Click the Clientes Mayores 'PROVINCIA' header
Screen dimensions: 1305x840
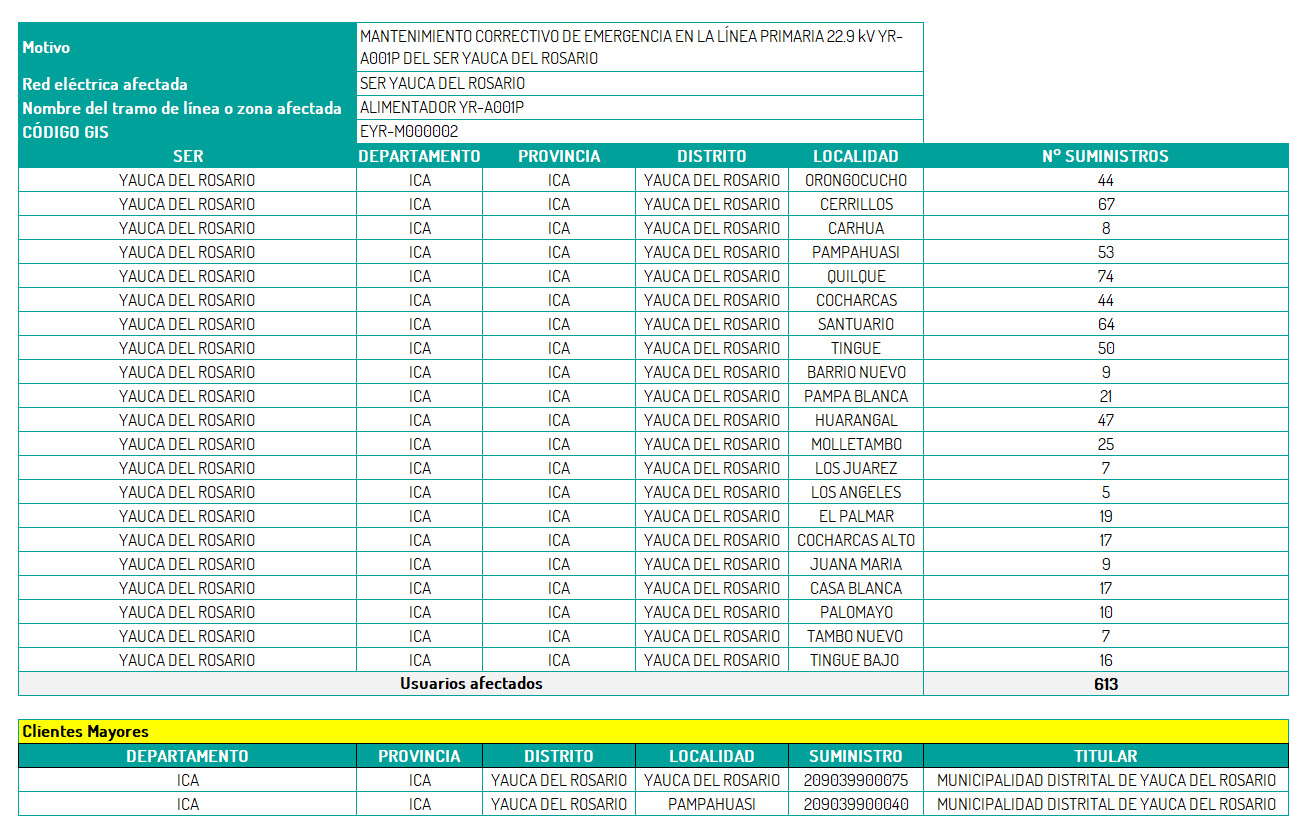[419, 756]
